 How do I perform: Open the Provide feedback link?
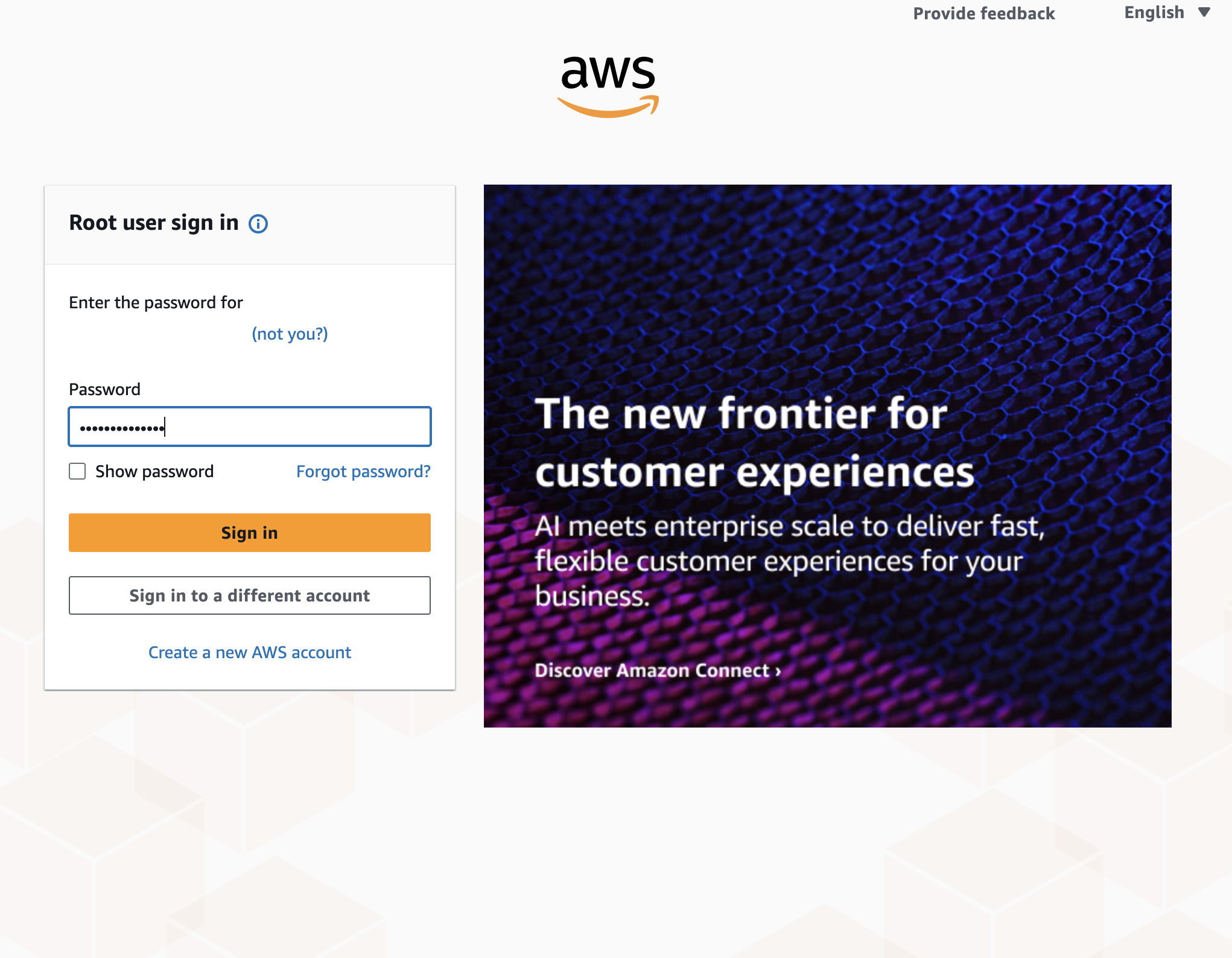point(983,13)
